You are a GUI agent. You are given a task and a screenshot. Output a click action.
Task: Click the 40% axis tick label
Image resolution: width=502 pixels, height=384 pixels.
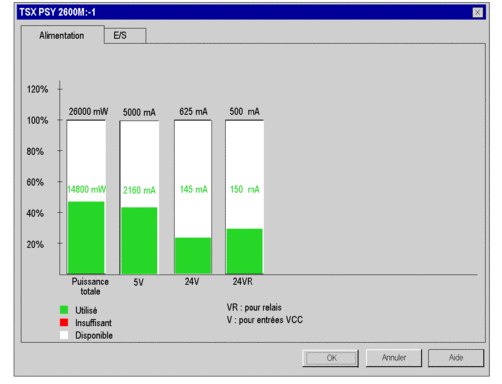pos(35,213)
